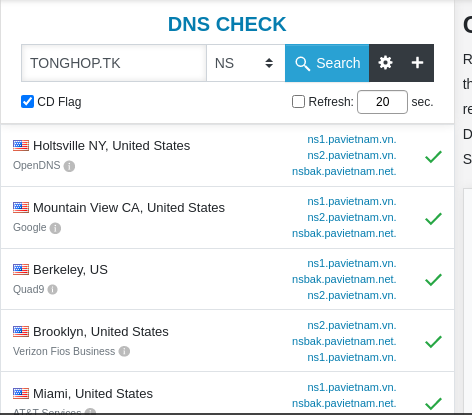
Task: Open nsbak.pavietnam.net. link under Mountain View
Action: (344, 233)
